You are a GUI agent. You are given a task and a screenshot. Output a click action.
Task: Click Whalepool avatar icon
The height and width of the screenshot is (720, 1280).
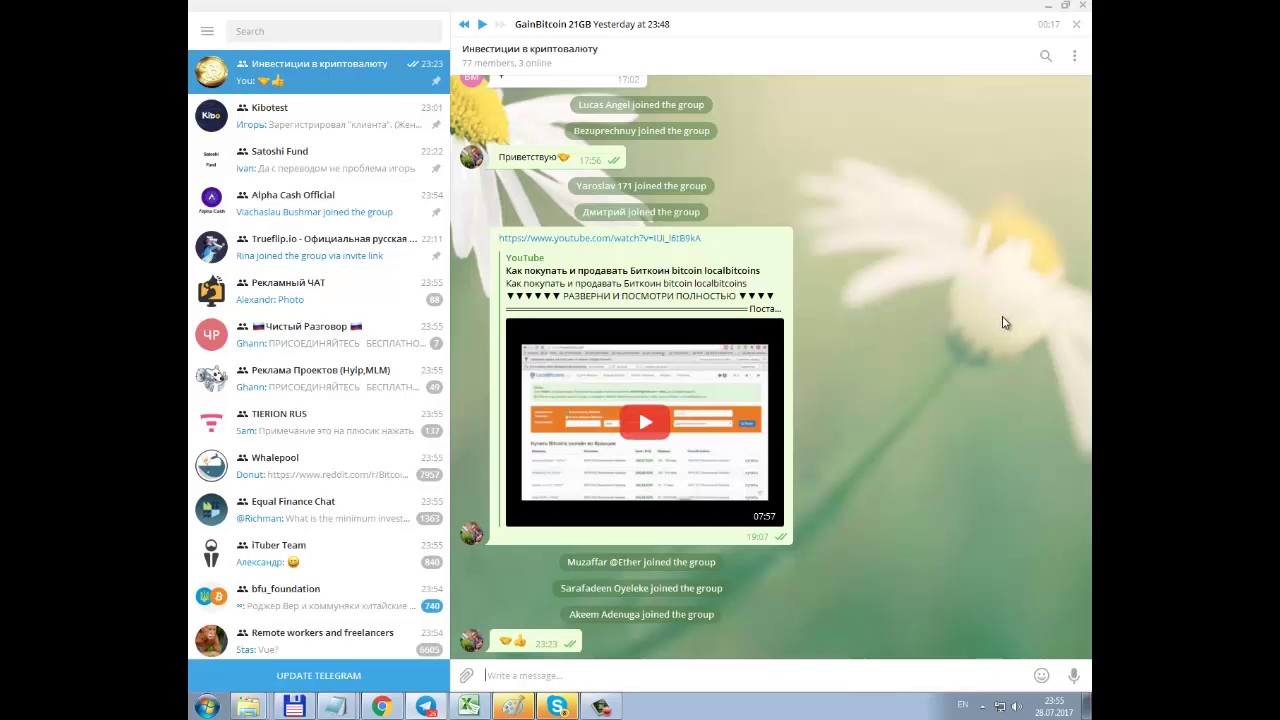[211, 466]
